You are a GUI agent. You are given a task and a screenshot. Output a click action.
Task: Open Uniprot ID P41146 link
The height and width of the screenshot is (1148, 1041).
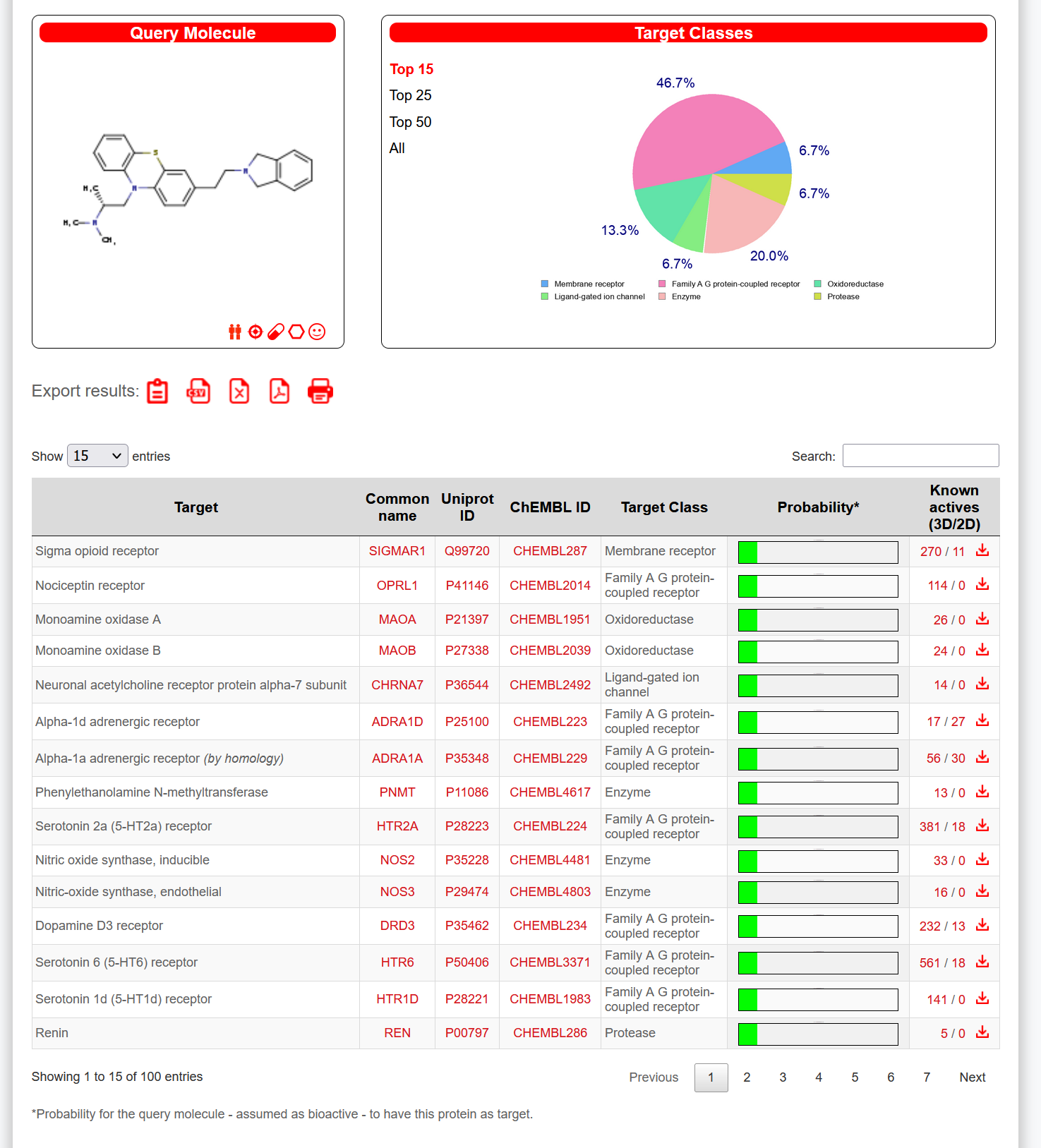point(467,586)
